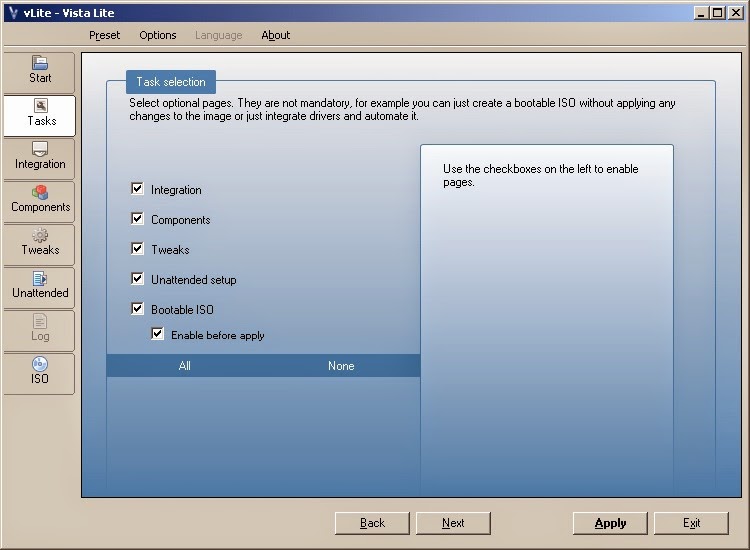This screenshot has height=550, width=750.
Task: Close the vLite window
Action: click(736, 13)
